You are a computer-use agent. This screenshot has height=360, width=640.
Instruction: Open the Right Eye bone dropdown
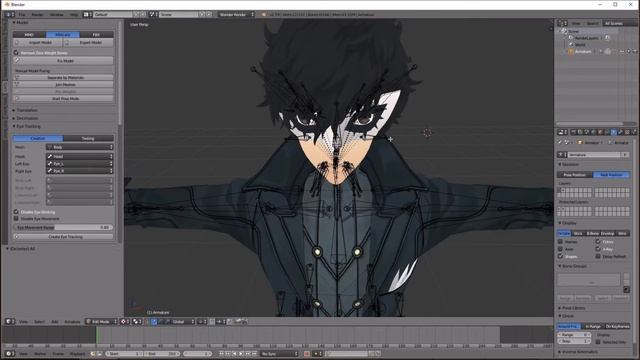80,171
